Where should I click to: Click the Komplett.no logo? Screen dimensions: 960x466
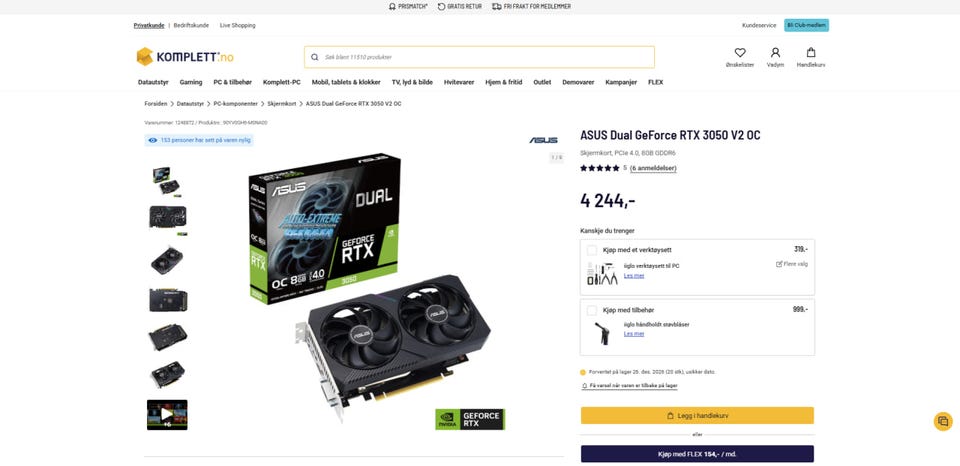coord(185,57)
